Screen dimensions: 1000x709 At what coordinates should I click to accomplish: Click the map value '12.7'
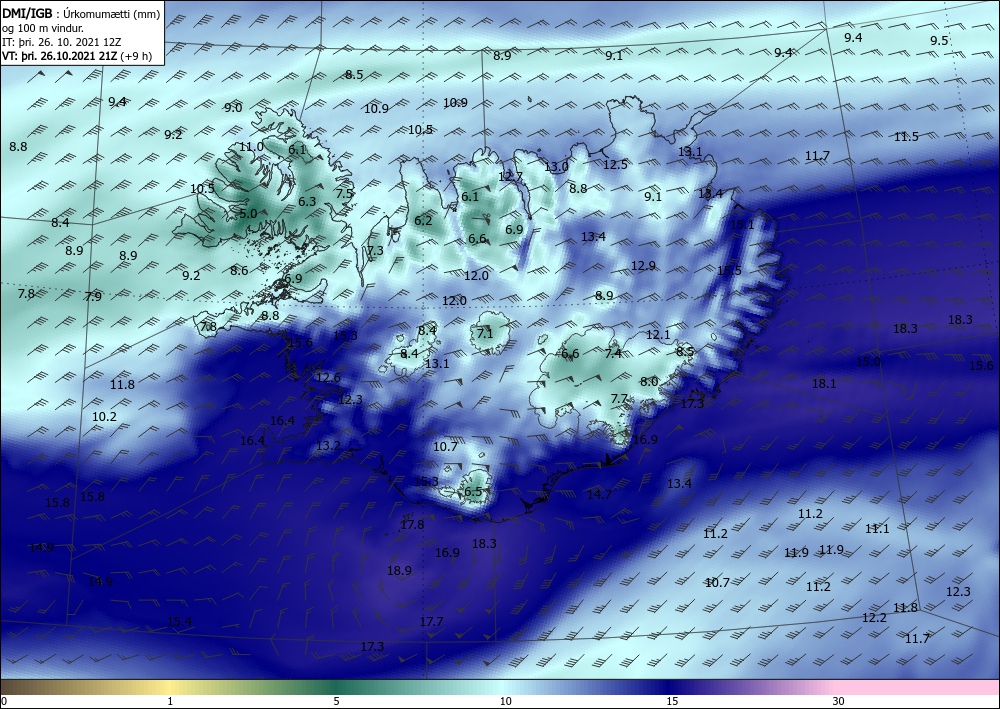pos(510,177)
